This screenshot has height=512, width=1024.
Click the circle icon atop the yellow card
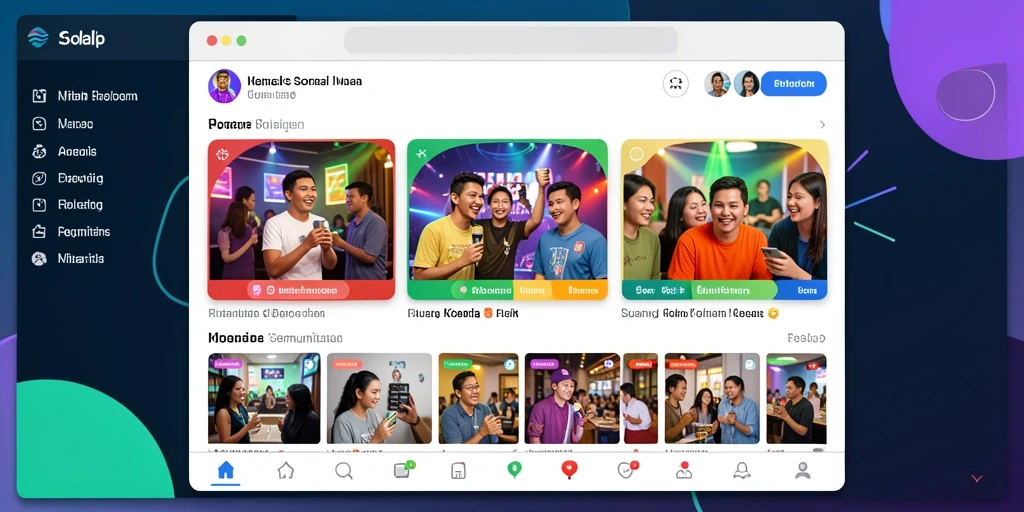(x=636, y=154)
